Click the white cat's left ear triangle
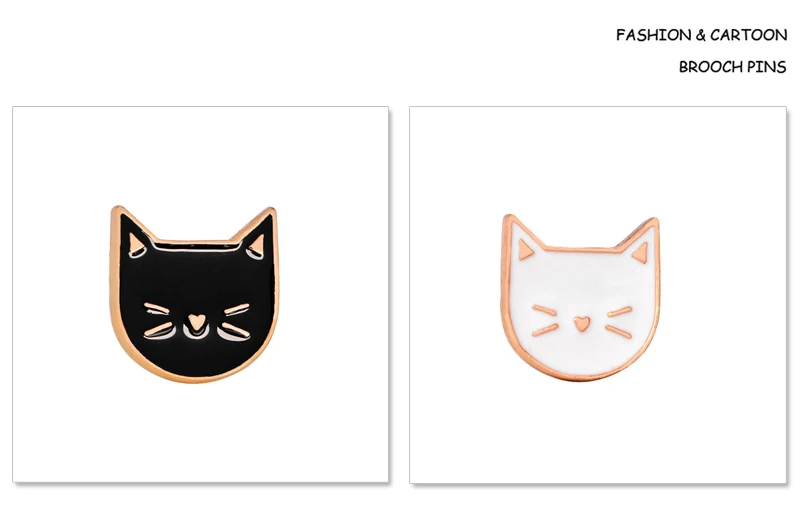 tap(526, 249)
